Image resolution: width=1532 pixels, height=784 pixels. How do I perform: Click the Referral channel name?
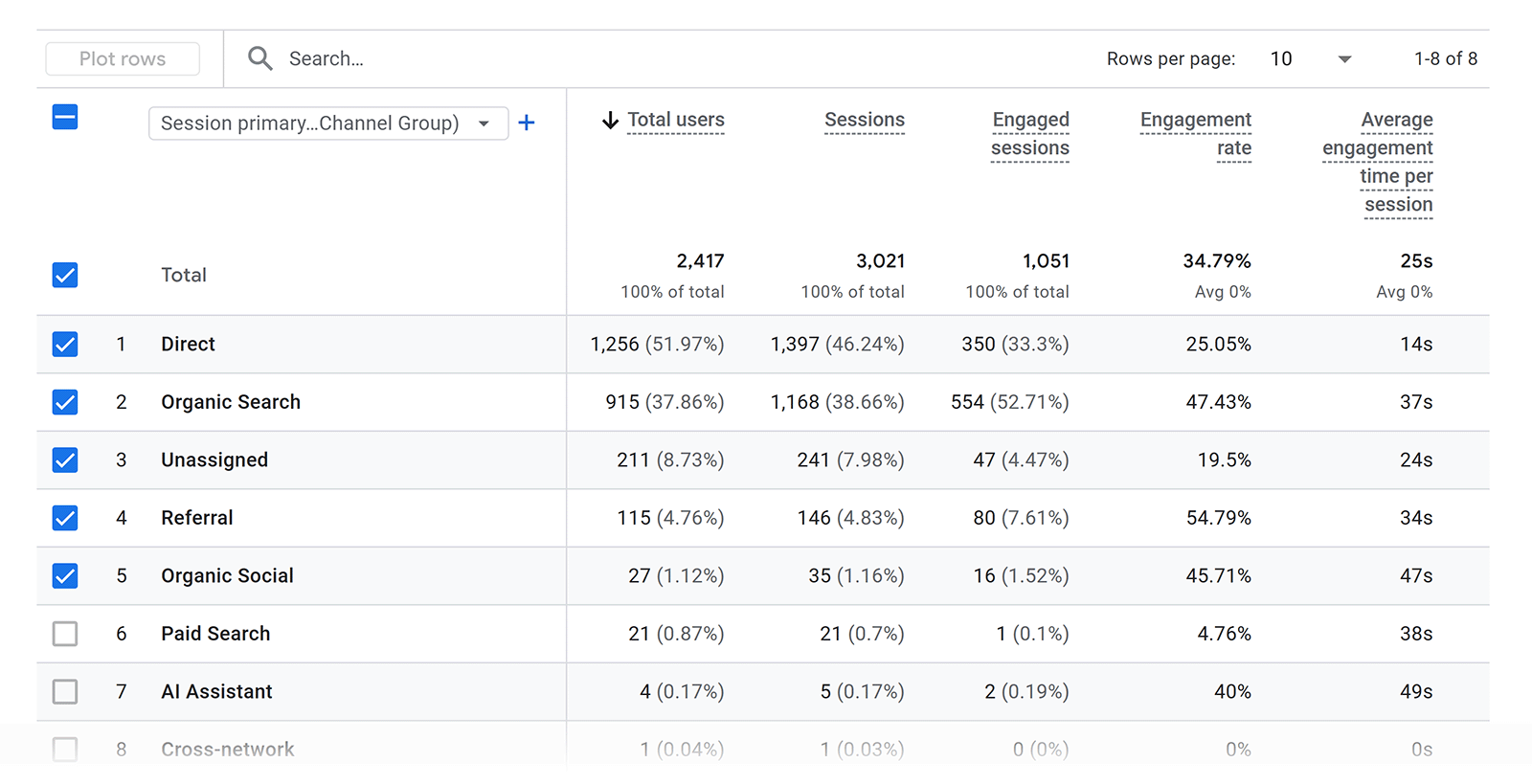pyautogui.click(x=197, y=518)
